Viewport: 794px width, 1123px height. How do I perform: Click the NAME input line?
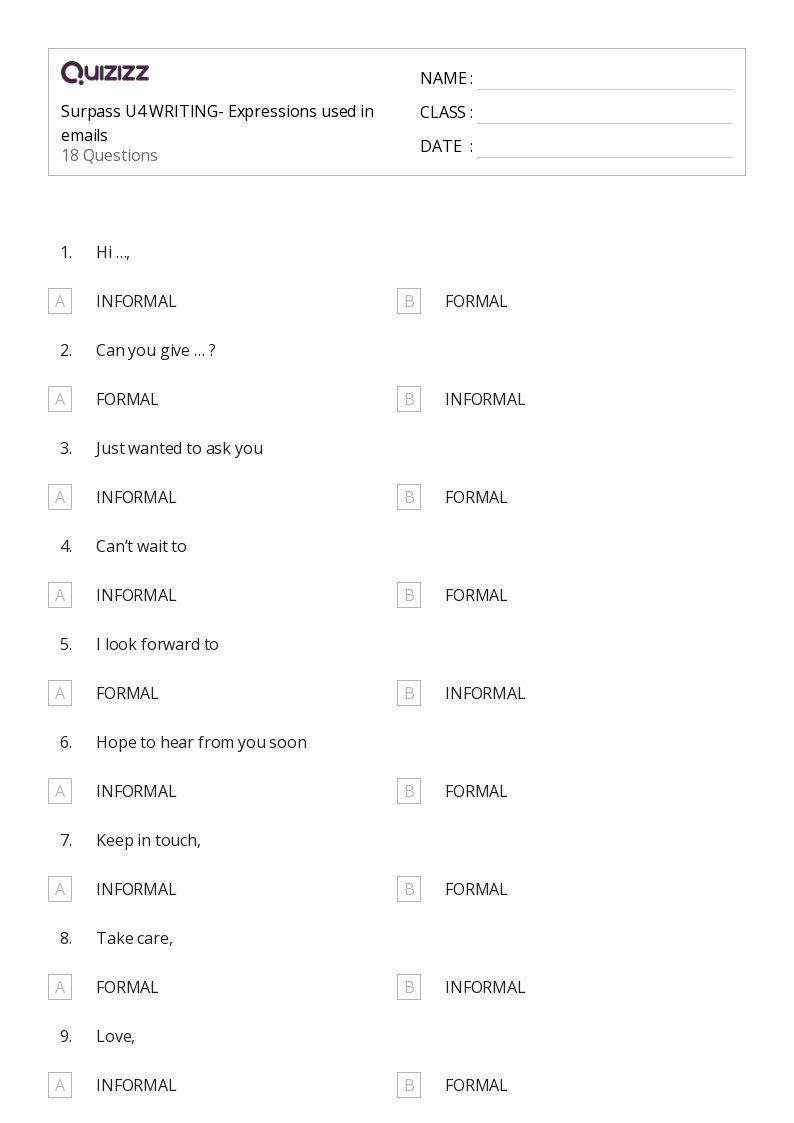[x=604, y=79]
